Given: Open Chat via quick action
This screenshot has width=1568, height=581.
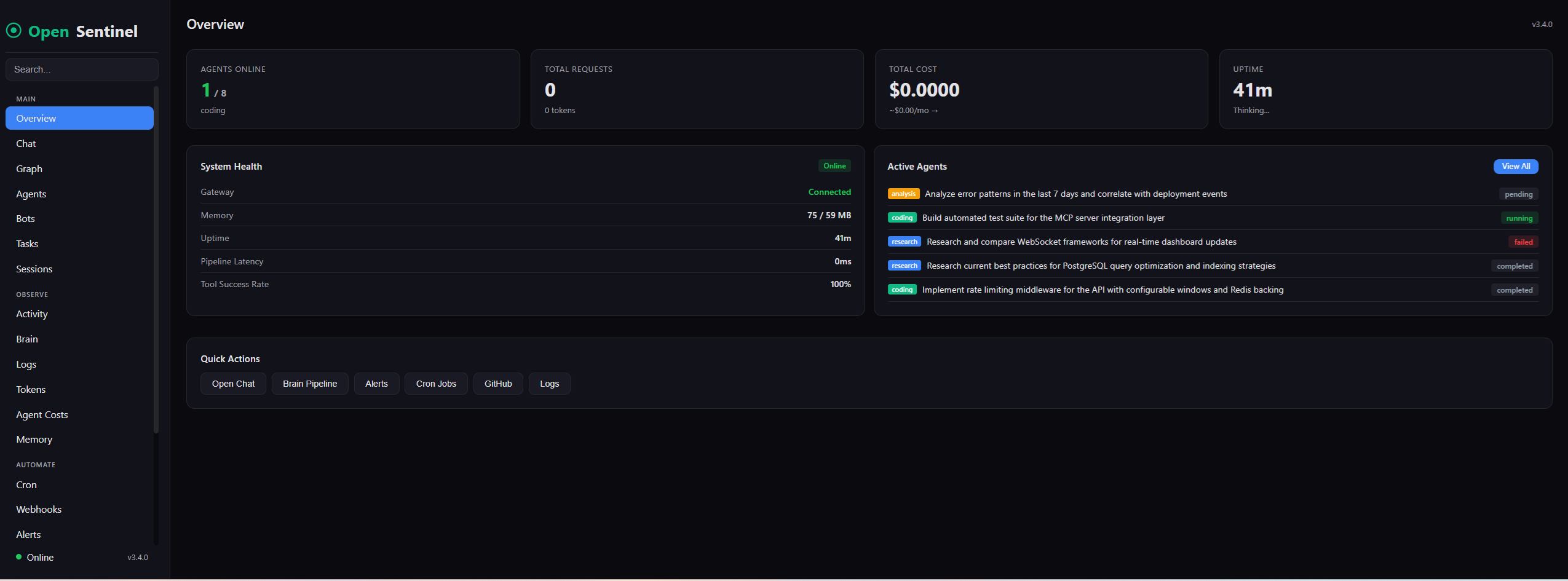Looking at the screenshot, I should 233,383.
